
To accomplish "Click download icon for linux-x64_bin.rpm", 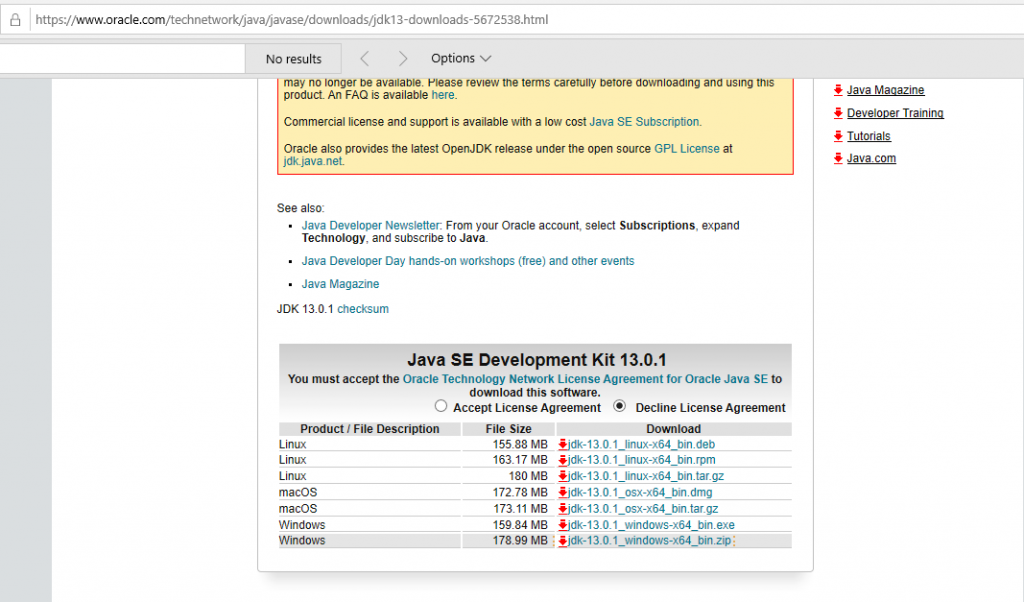I will point(562,460).
